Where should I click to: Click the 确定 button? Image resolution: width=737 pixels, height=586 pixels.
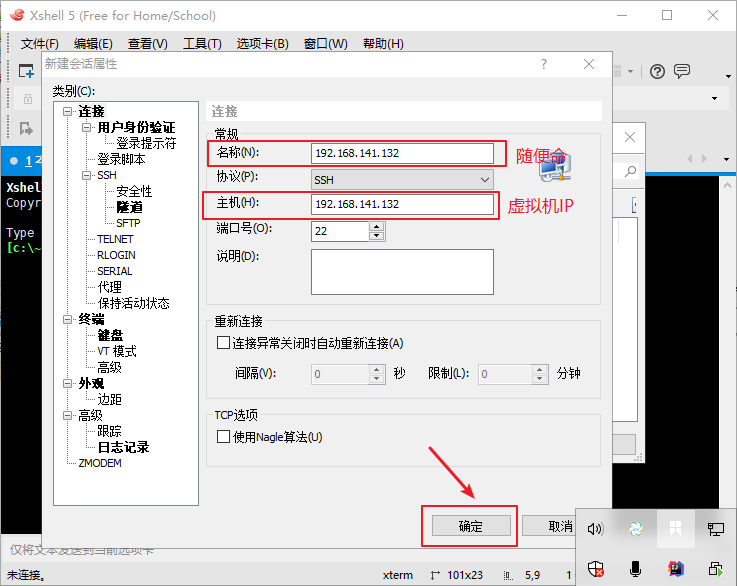470,526
